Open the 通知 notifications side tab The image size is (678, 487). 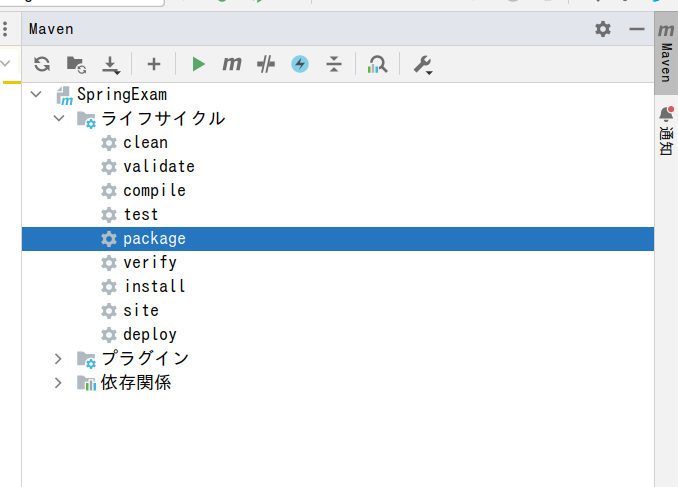pyautogui.click(x=666, y=131)
